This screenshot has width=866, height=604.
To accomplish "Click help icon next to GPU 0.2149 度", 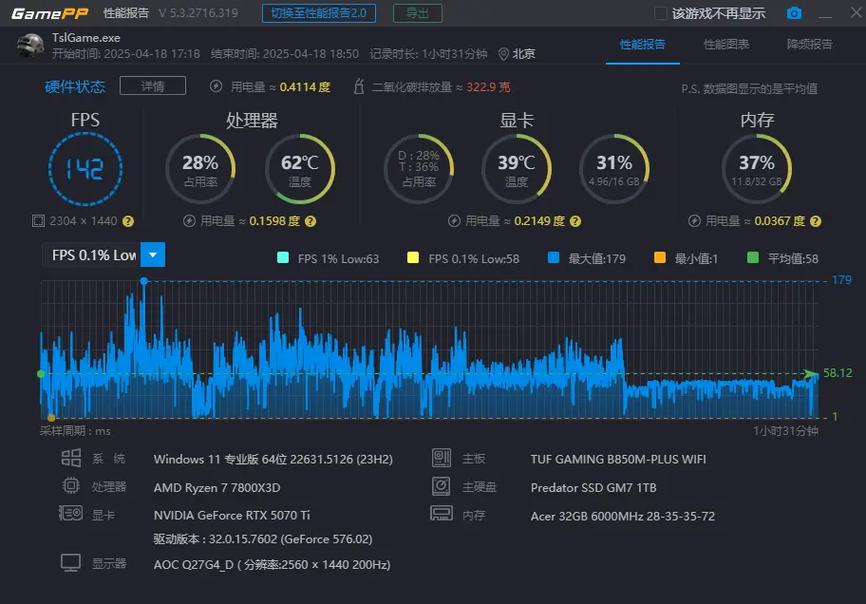I will tap(575, 221).
